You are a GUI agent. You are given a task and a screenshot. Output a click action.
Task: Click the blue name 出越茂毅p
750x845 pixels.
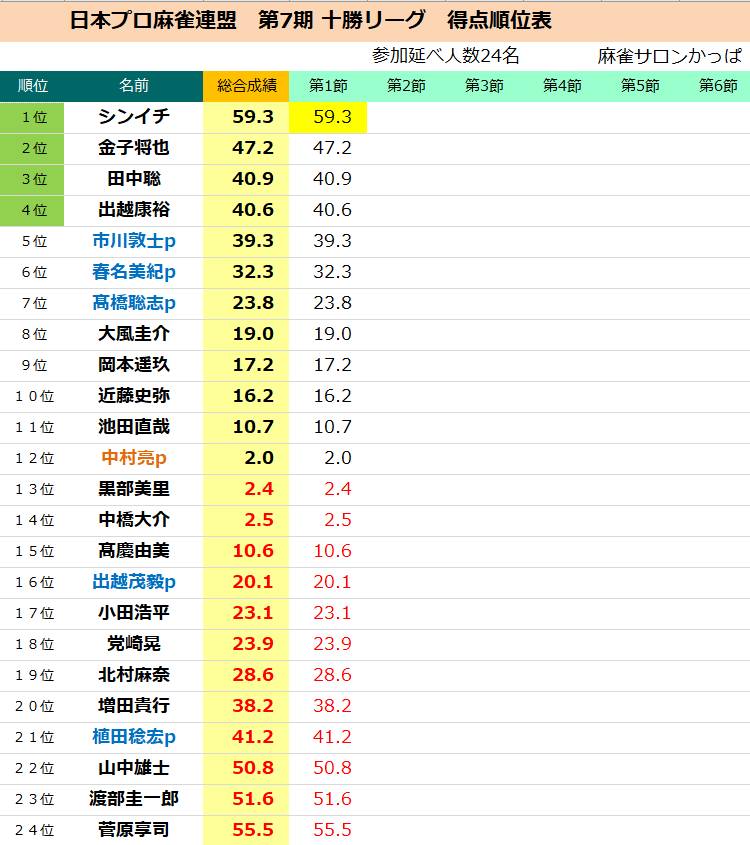(134, 582)
